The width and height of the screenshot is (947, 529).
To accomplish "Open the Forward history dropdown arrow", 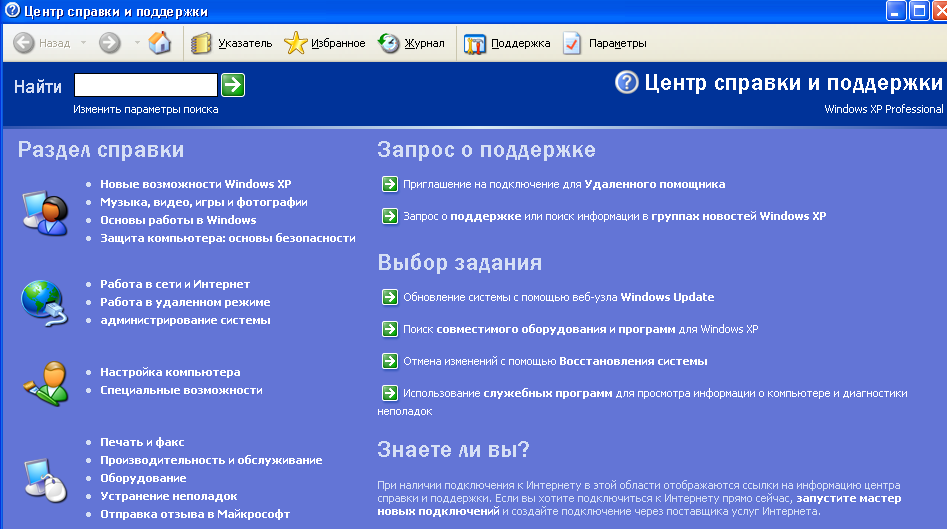I will click(x=137, y=43).
